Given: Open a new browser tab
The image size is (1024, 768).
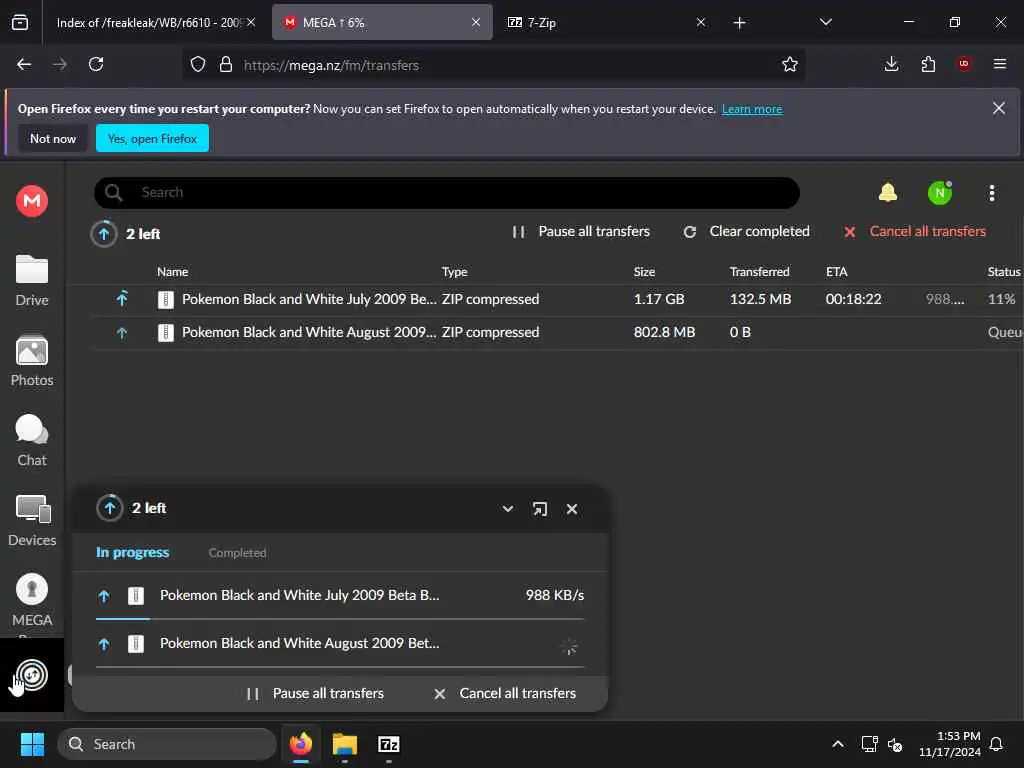Looking at the screenshot, I should 739,23.
